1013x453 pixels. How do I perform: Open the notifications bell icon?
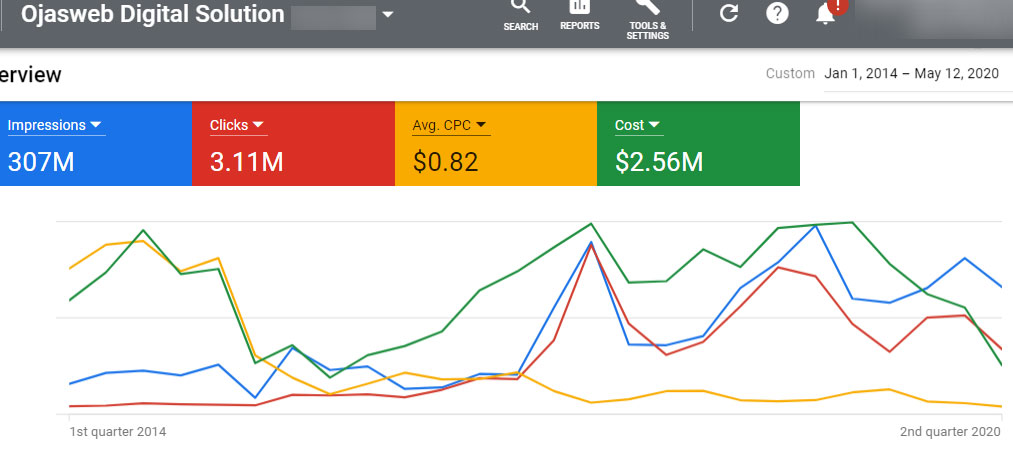(x=826, y=13)
